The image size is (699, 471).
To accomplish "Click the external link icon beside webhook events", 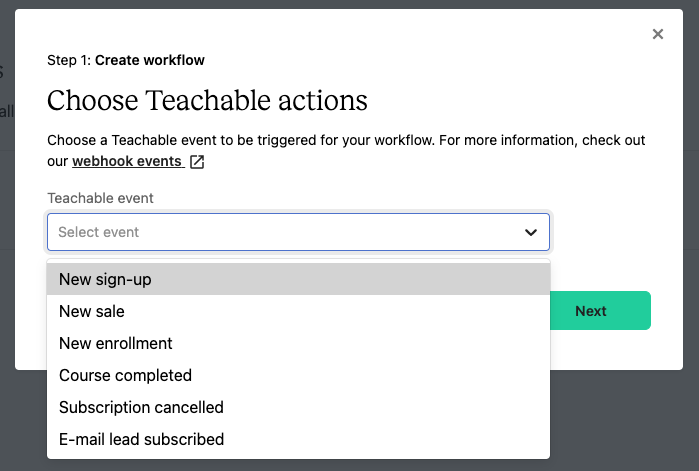I will click(x=197, y=162).
